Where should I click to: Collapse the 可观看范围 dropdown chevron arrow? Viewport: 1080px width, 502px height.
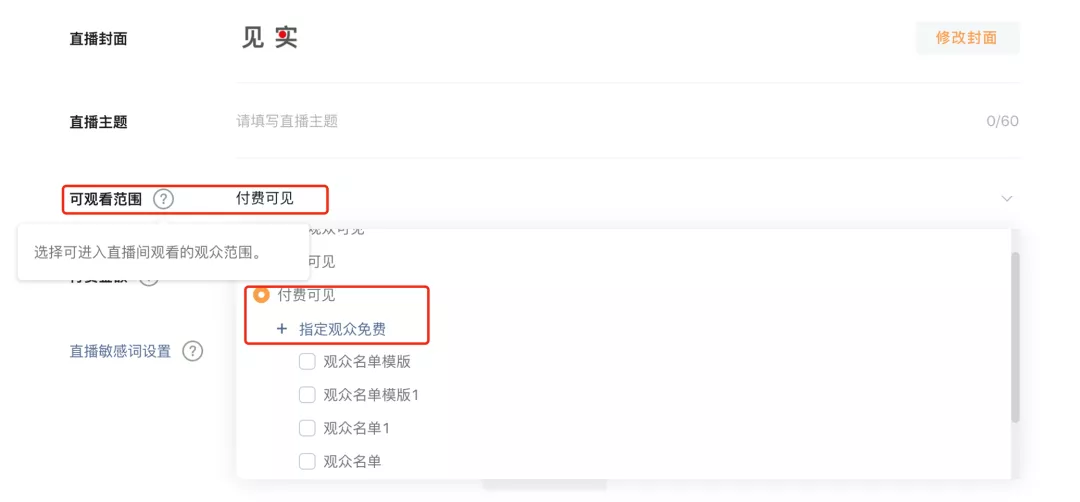pos(1007,199)
